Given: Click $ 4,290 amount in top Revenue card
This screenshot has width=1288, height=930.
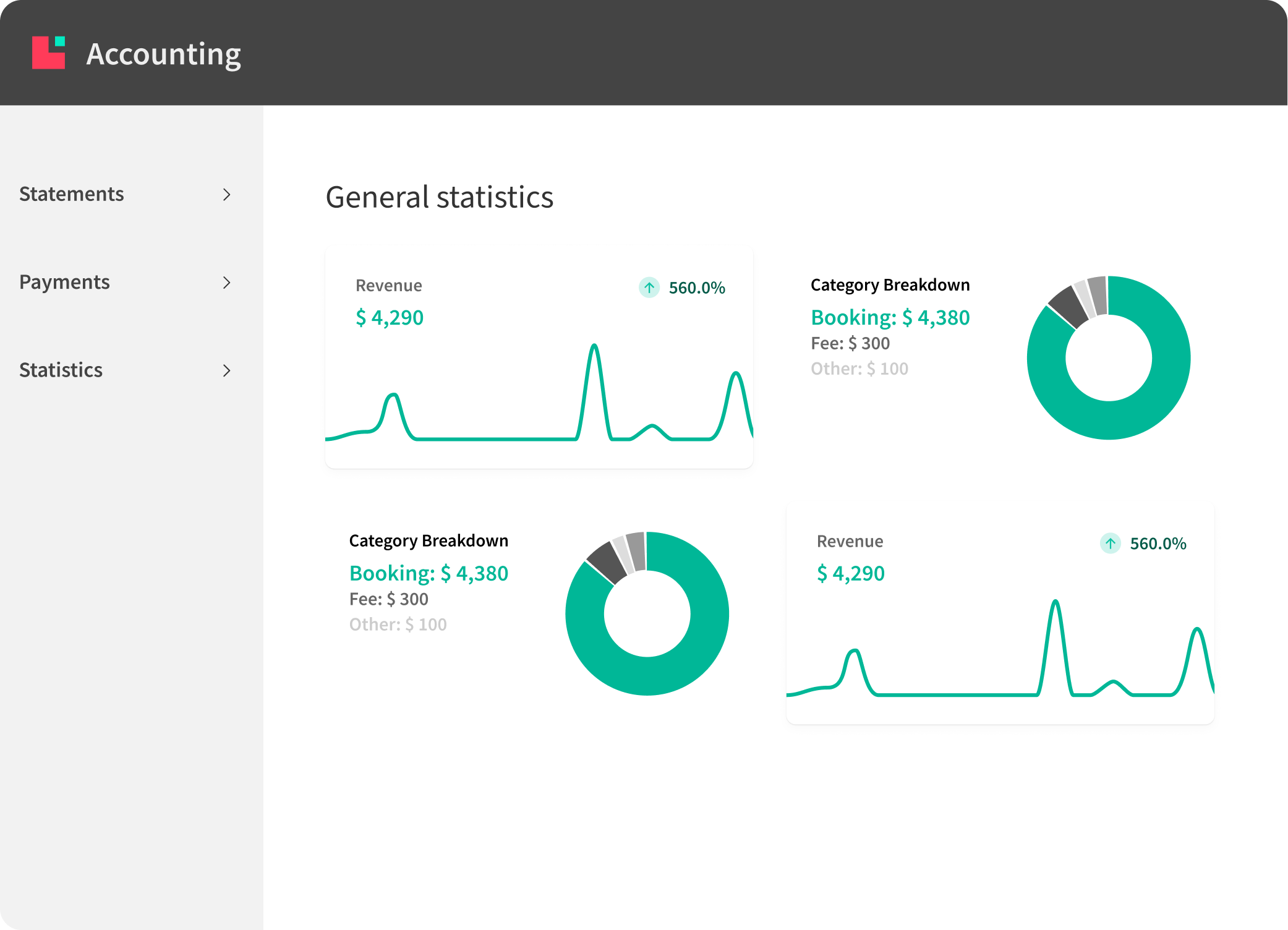Looking at the screenshot, I should (390, 317).
